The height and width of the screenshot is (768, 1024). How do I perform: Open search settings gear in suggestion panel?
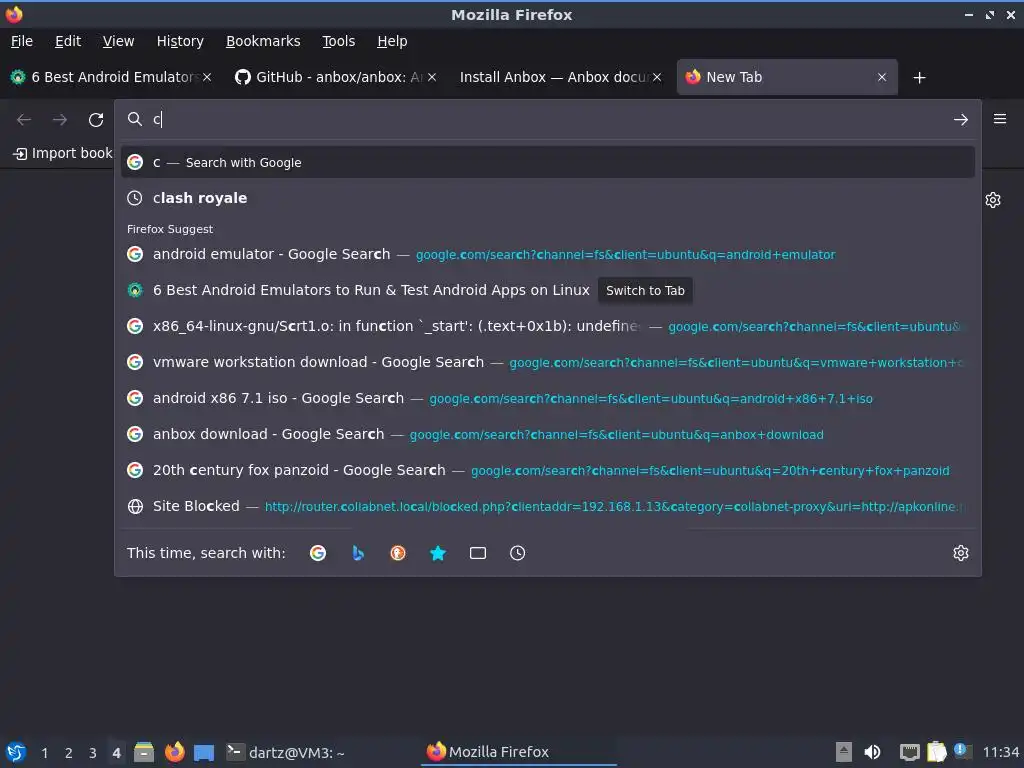click(x=961, y=553)
